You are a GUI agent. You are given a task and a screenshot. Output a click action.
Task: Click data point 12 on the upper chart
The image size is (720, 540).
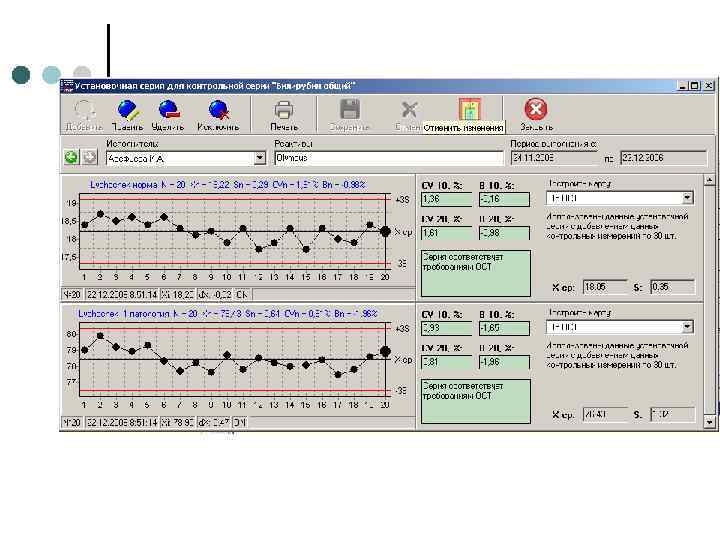tap(259, 249)
